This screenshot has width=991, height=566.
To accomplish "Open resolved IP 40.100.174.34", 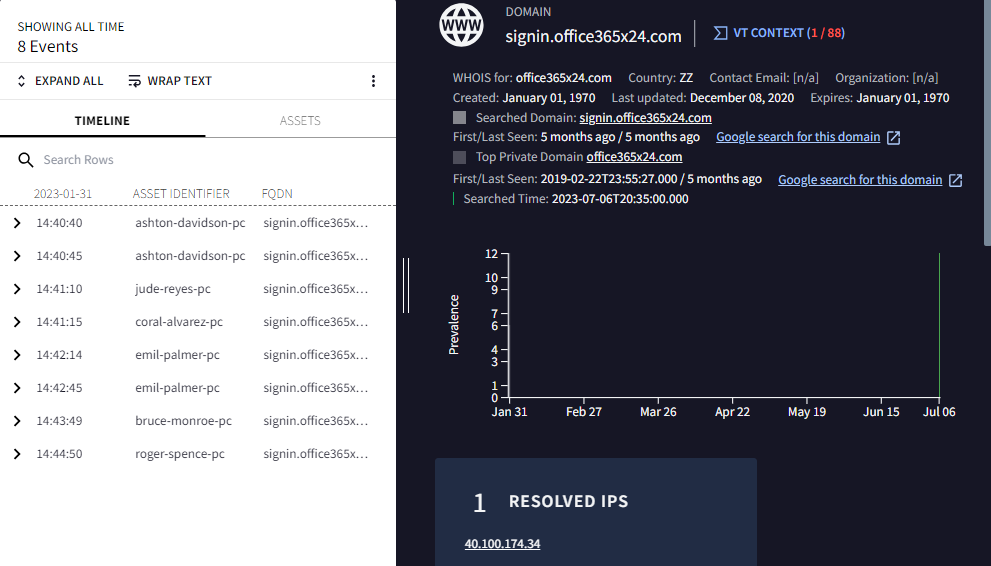I will (502, 544).
